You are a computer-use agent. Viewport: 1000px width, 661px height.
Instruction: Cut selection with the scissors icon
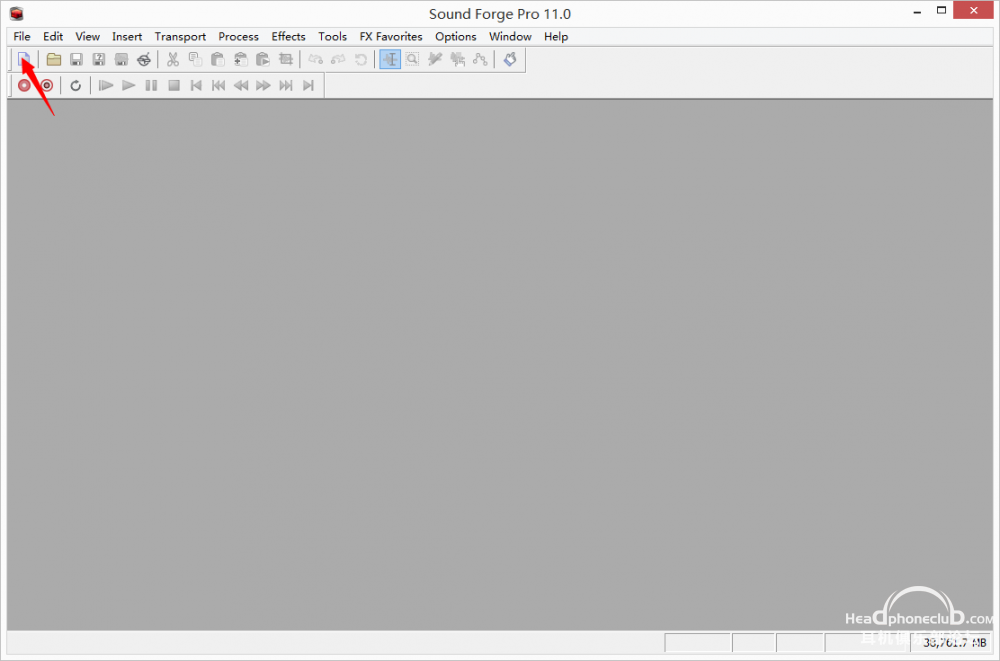pyautogui.click(x=173, y=59)
